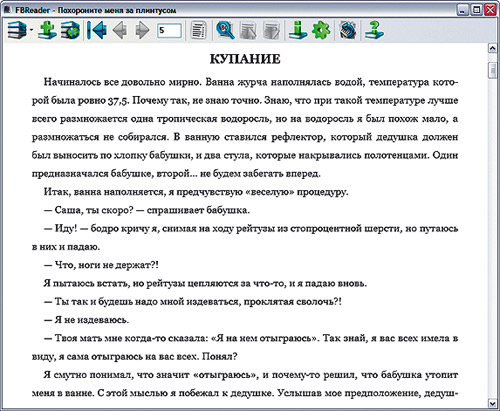Click the line "— Я не издеваюсь."
The height and width of the screenshot is (411, 500).
86,320
